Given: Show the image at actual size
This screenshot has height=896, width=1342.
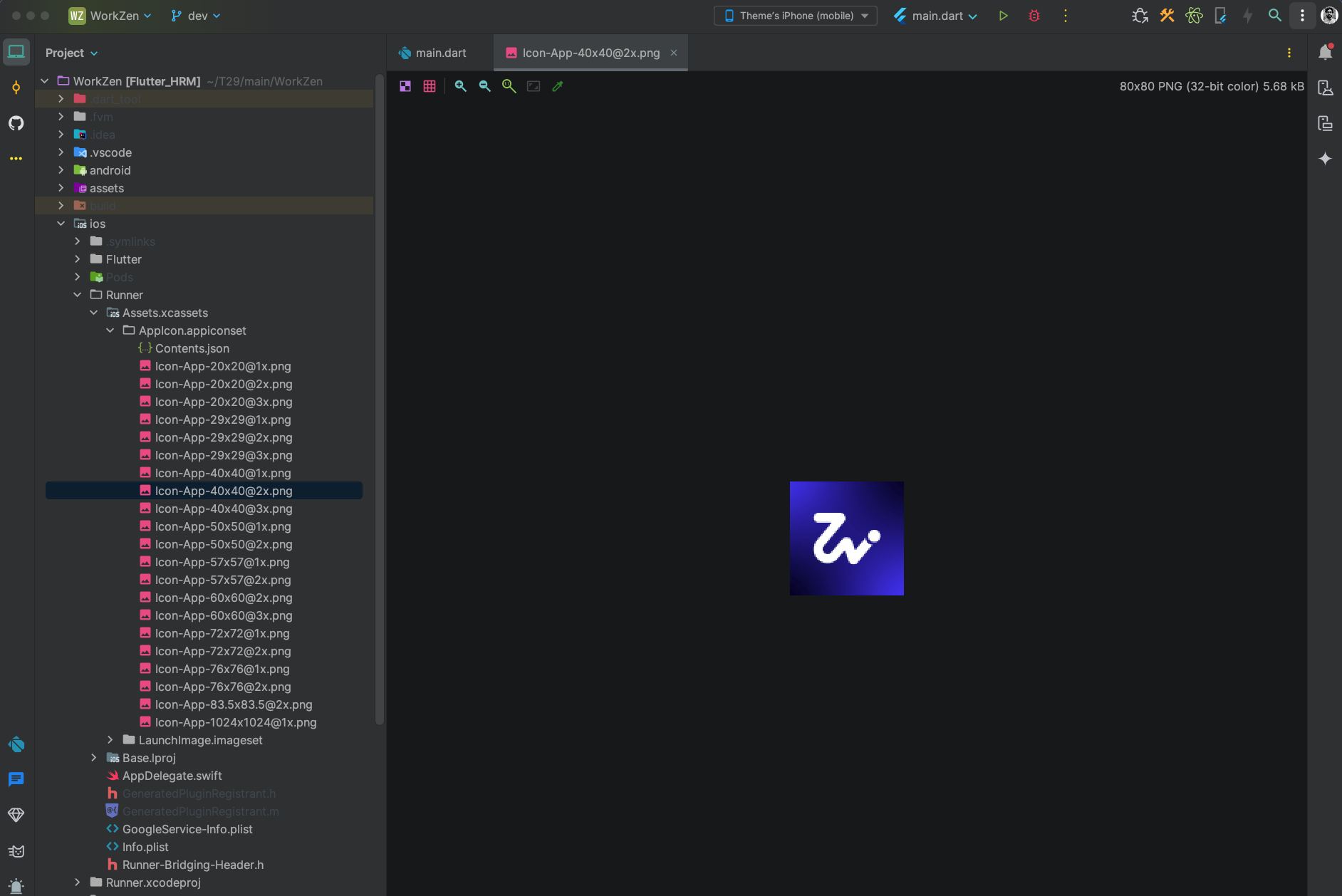Looking at the screenshot, I should coord(509,86).
